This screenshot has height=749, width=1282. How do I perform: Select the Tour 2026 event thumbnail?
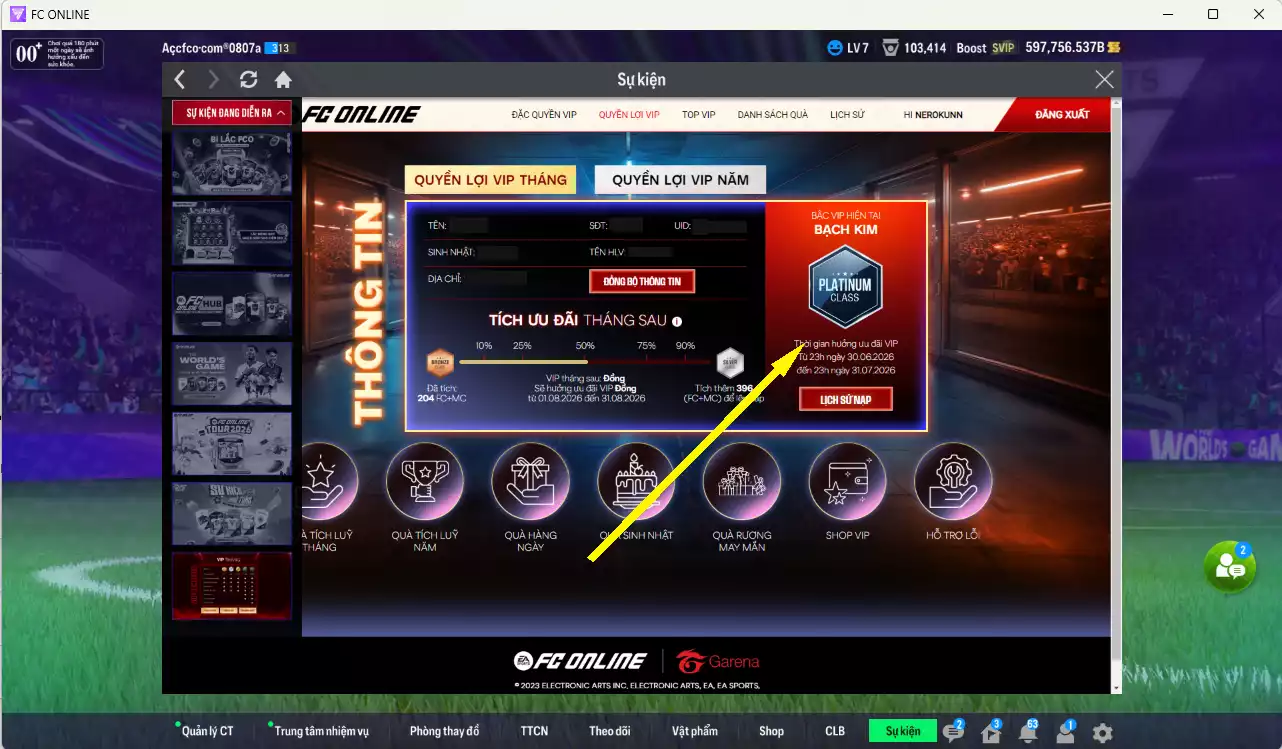click(x=232, y=444)
